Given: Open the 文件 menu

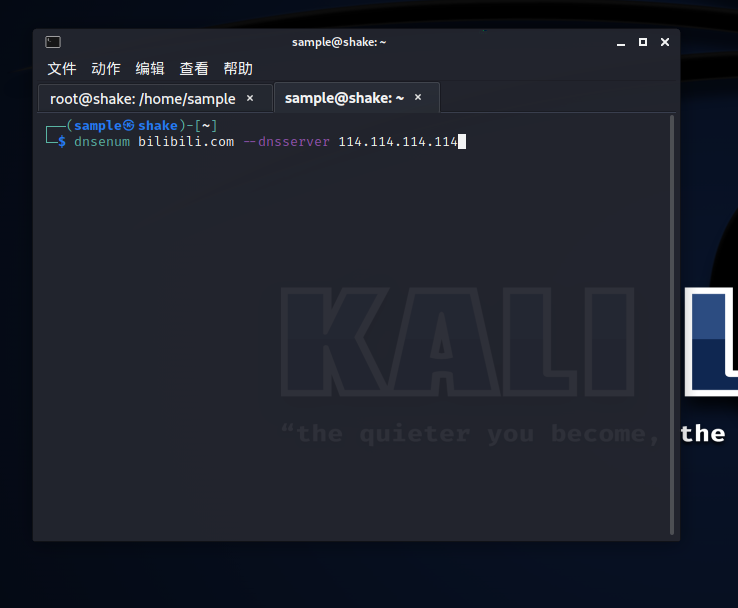Looking at the screenshot, I should click(62, 69).
